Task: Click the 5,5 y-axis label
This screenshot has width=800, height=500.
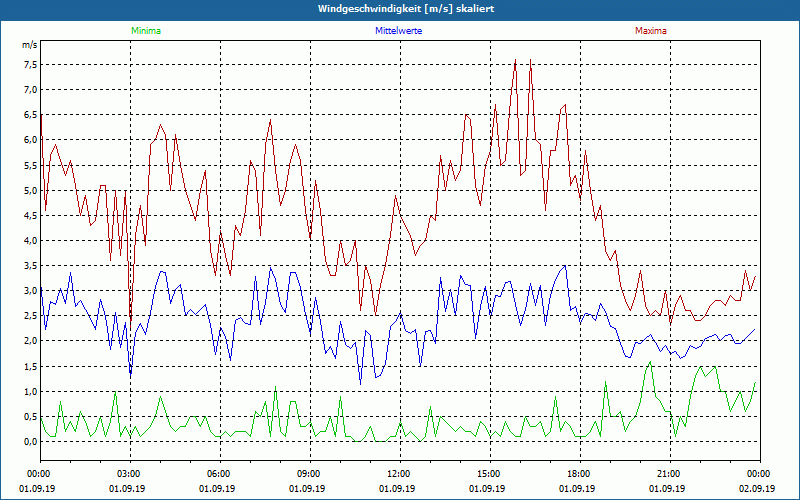Action: [x=30, y=165]
